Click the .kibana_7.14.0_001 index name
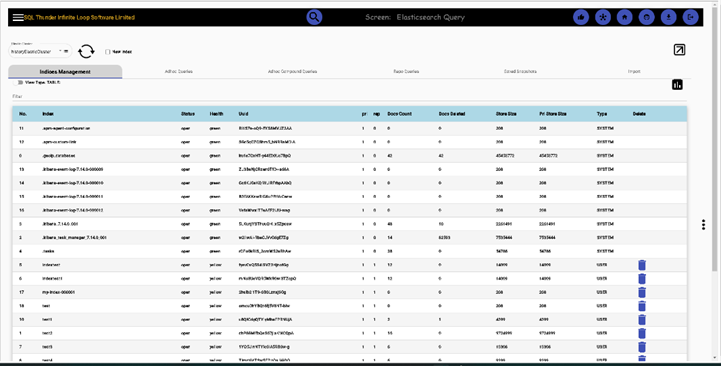This screenshot has width=721, height=366. (x=60, y=224)
